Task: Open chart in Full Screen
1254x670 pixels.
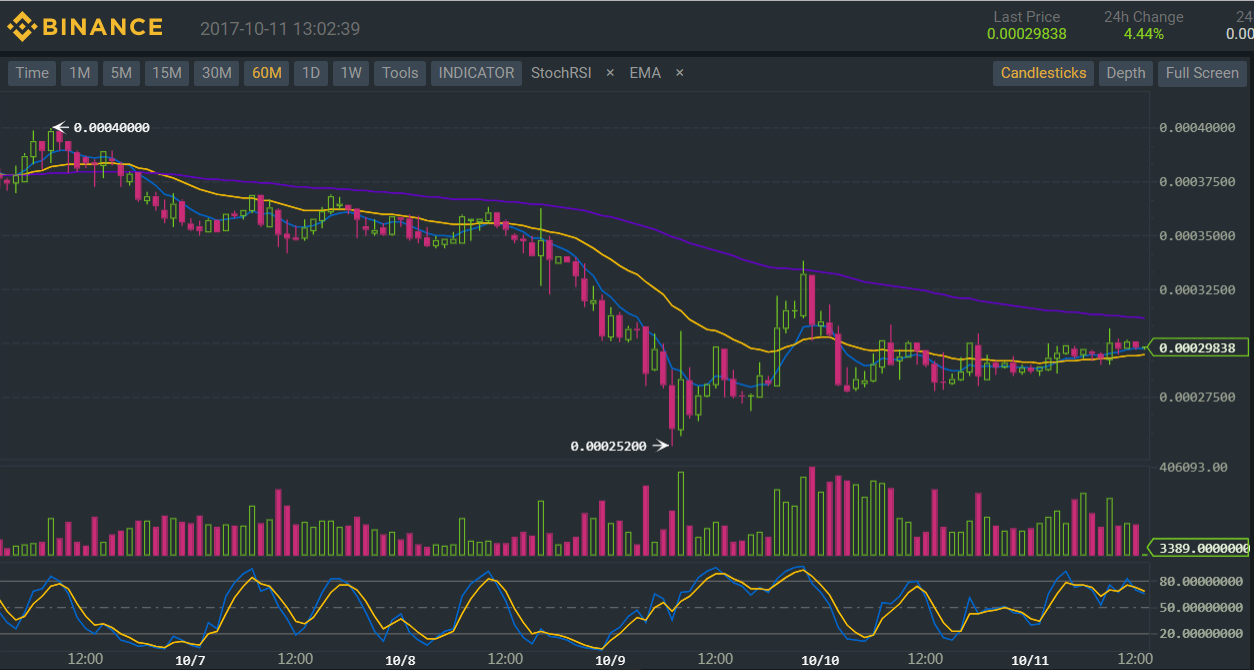Action: 1202,73
